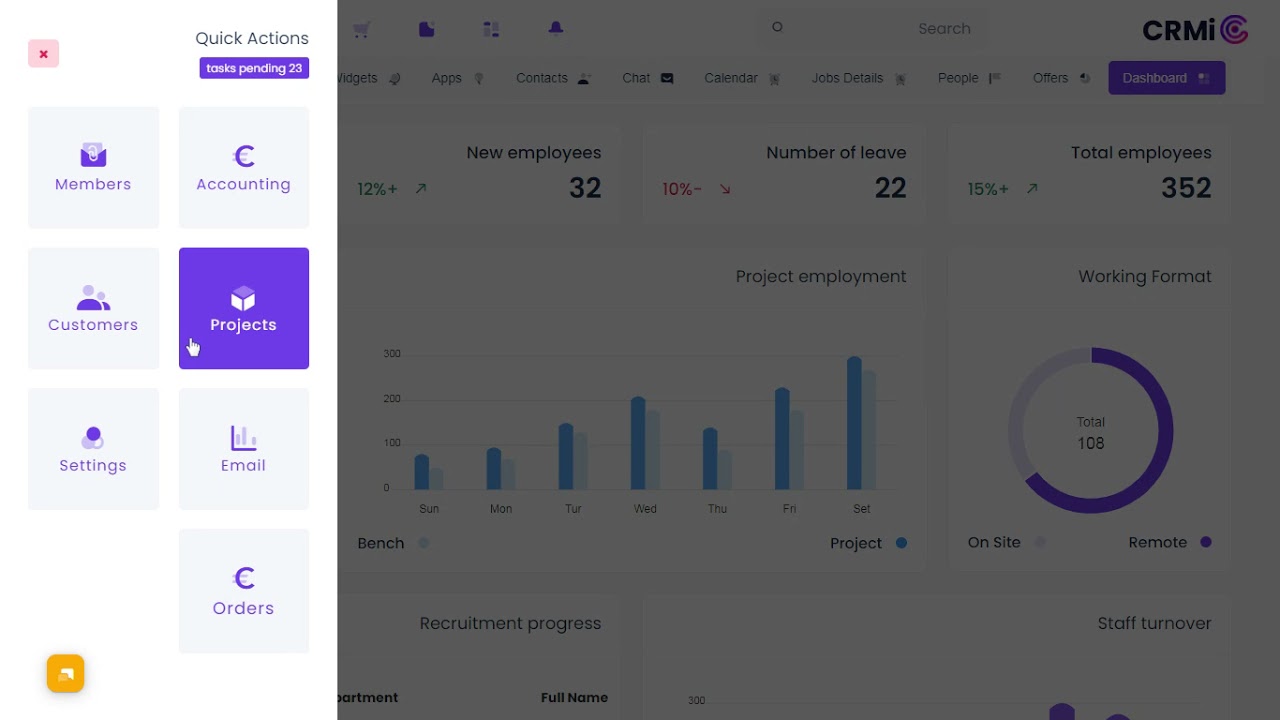
Task: Open the People menu item
Action: (x=969, y=78)
